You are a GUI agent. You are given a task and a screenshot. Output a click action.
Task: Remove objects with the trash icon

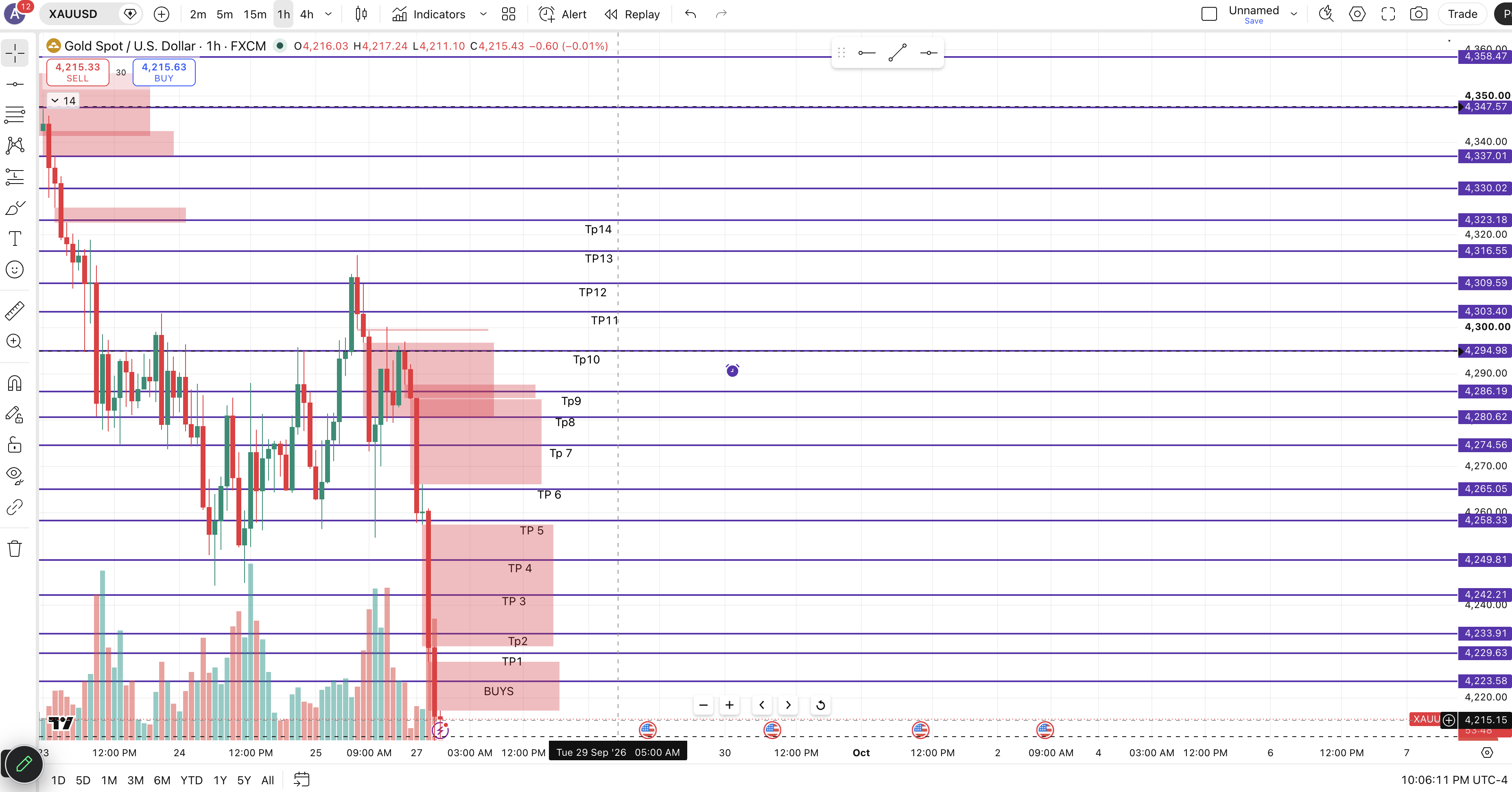(15, 549)
